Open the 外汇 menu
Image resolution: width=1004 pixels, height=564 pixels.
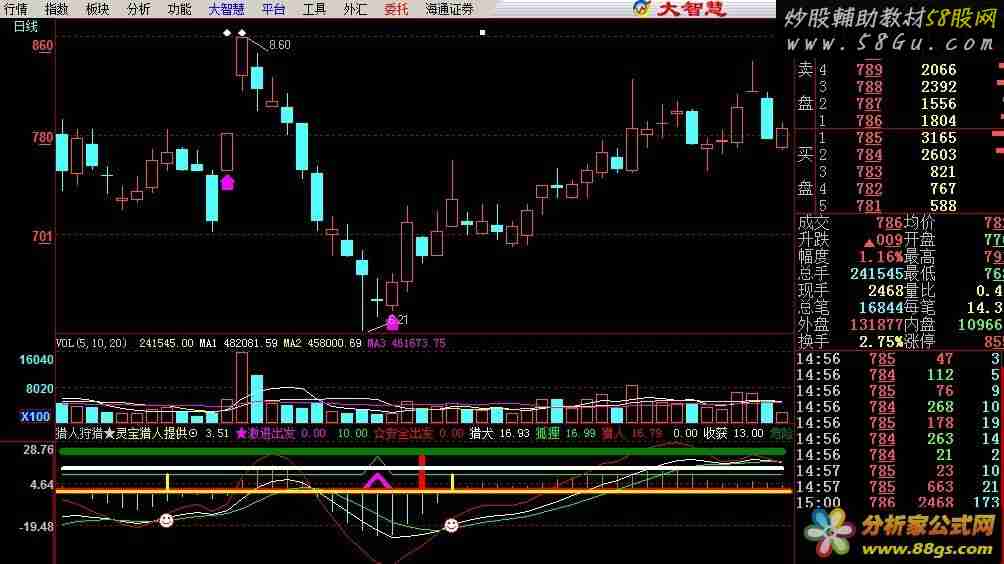[355, 9]
